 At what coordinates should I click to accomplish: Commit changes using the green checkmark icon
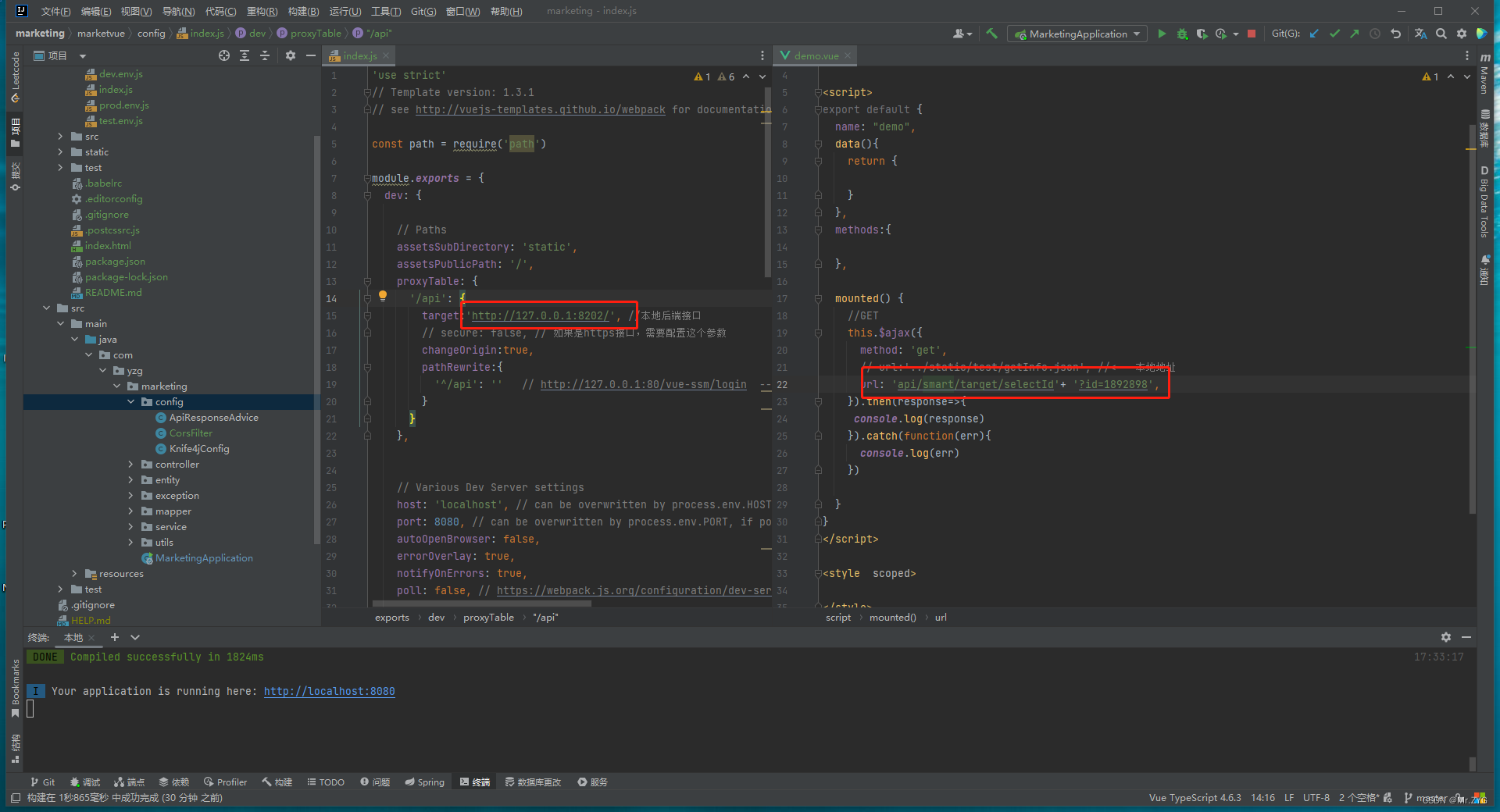tap(1334, 34)
